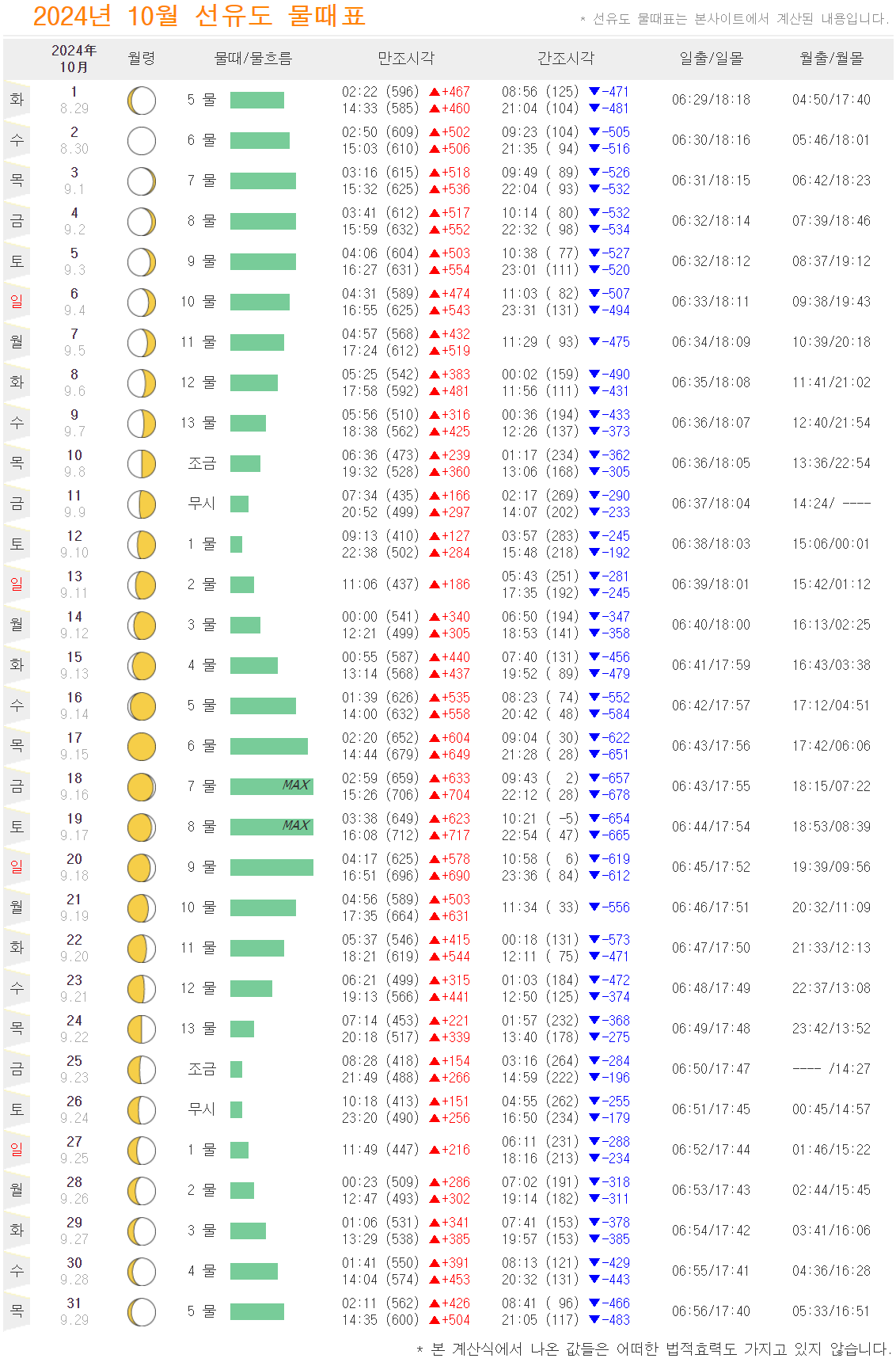This screenshot has height=1362, width=896.
Task: Click the blue down arrow next to -678
Action: pyautogui.click(x=594, y=795)
